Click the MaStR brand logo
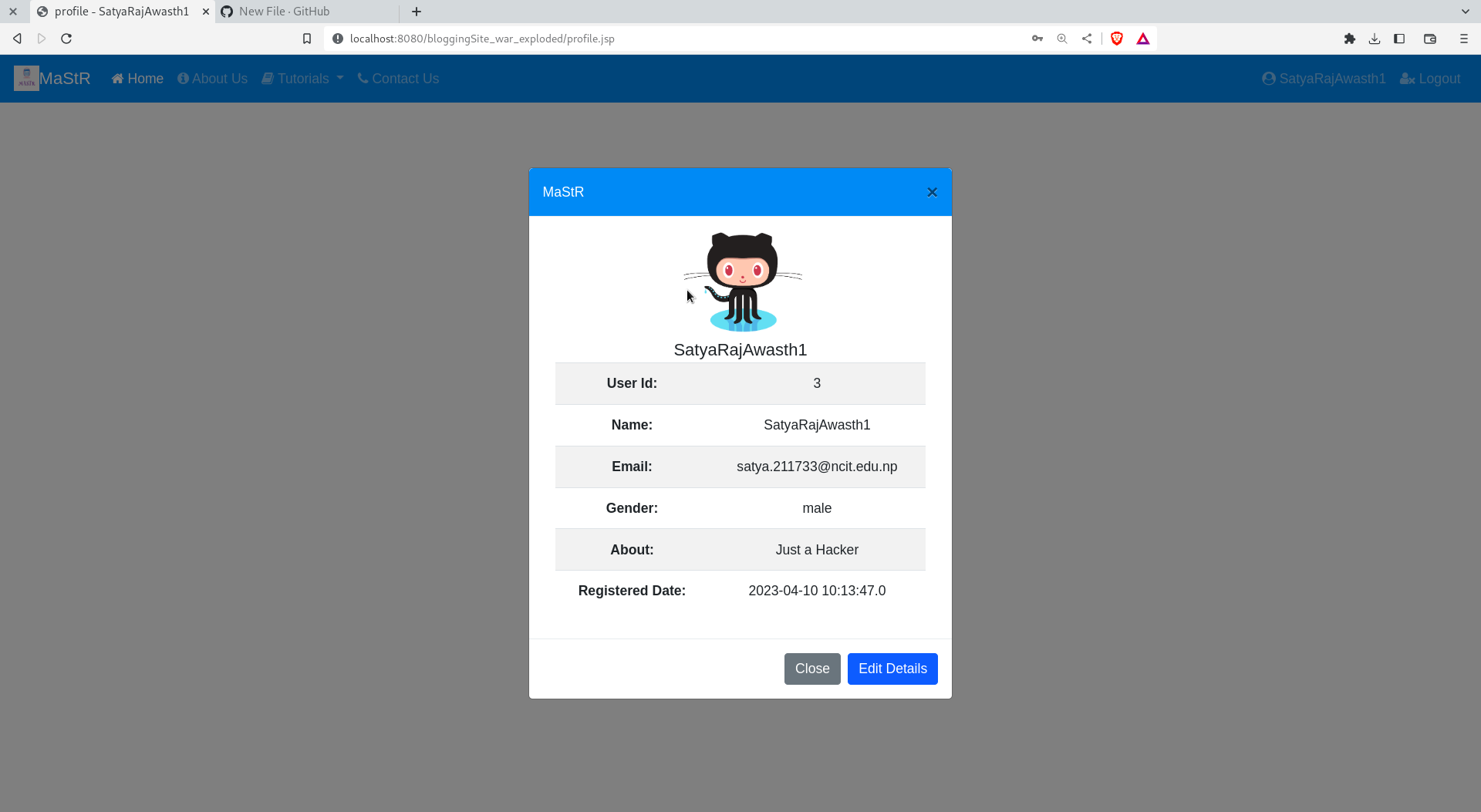The width and height of the screenshot is (1481, 812). tap(52, 79)
